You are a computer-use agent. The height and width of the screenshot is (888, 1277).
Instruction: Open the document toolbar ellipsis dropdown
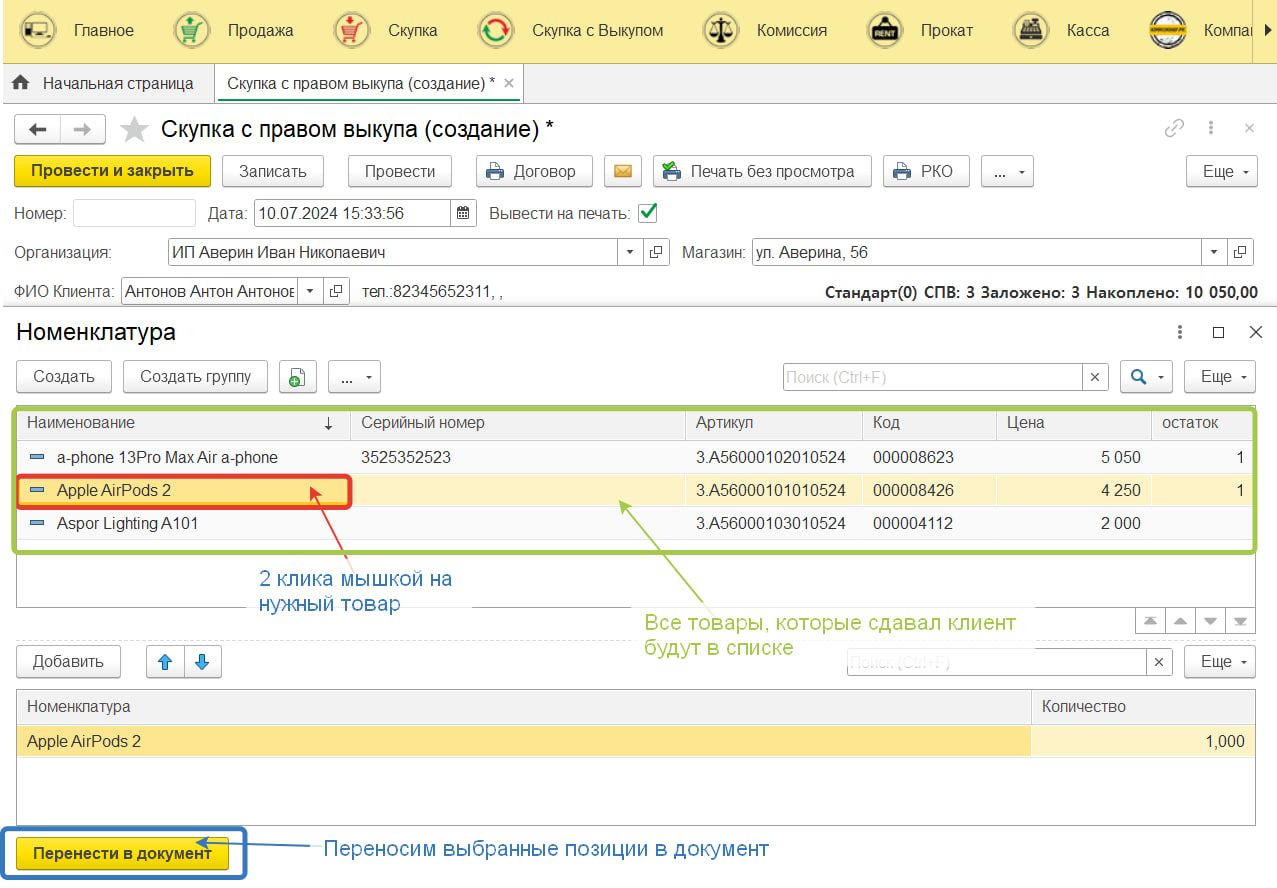coord(1006,171)
